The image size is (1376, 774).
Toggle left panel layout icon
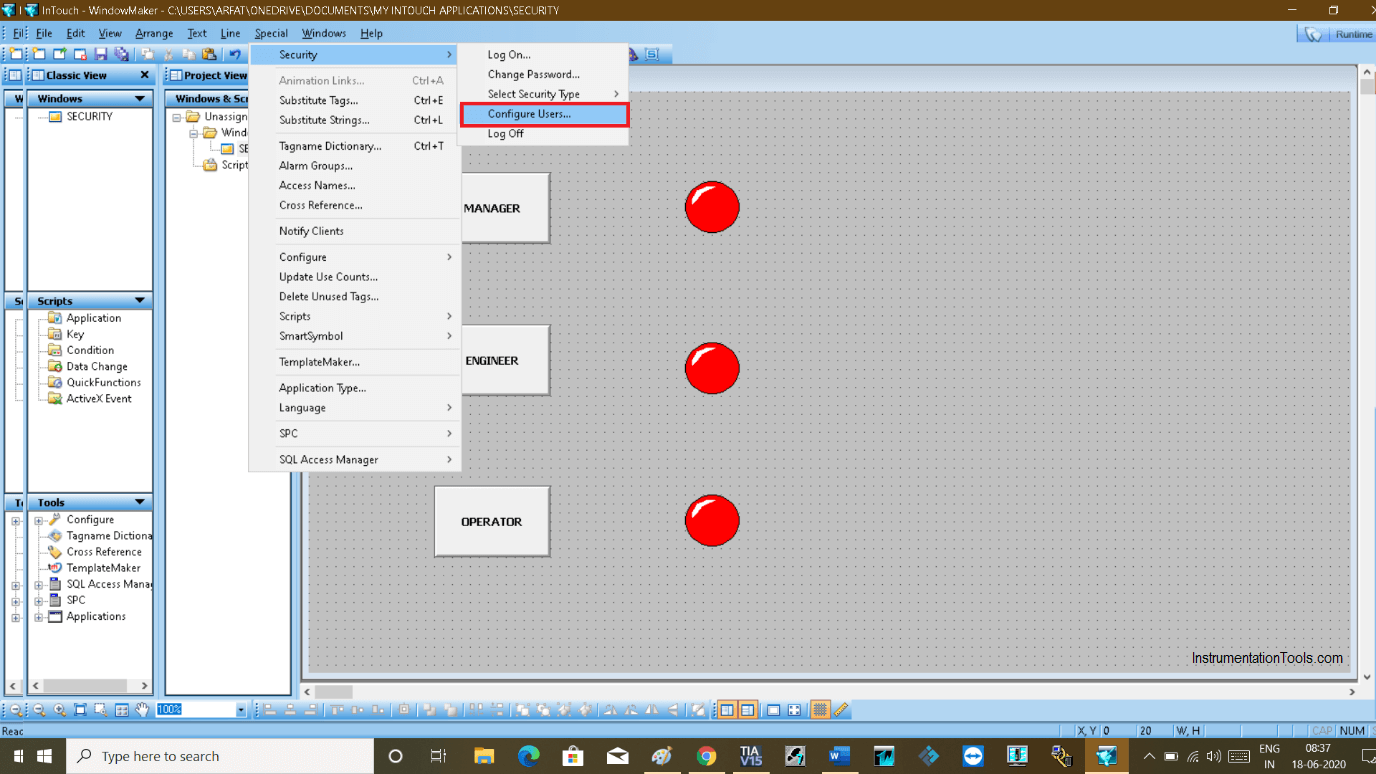point(727,710)
